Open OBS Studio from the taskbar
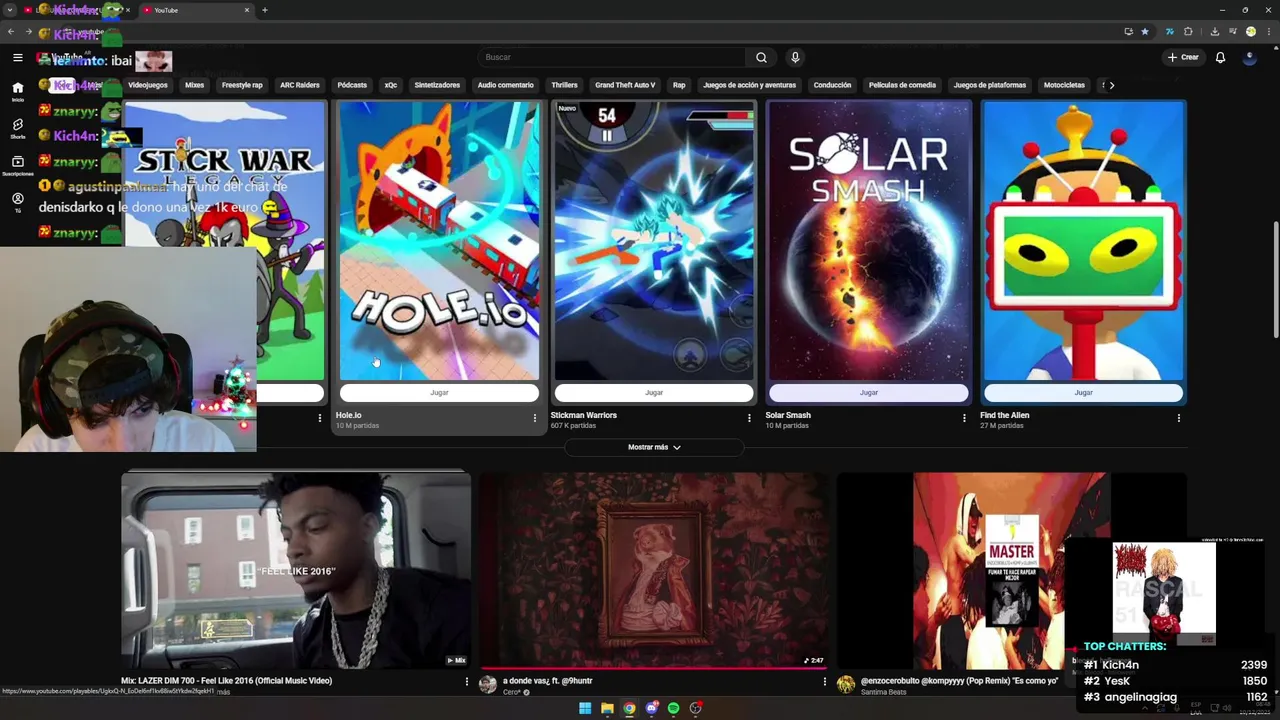The image size is (1280, 720). [696, 708]
